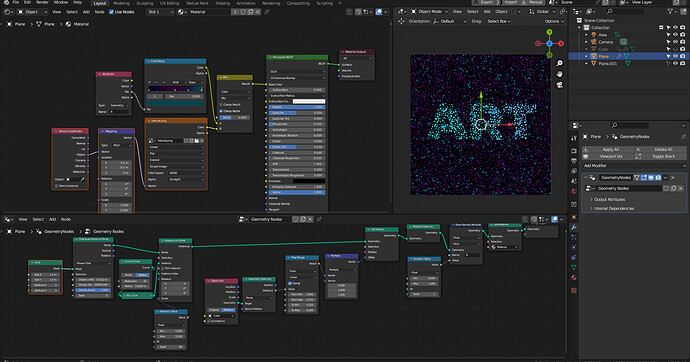This screenshot has width=690, height=362.
Task: Switch to the UV Editing workspace tab
Action: 169,3
